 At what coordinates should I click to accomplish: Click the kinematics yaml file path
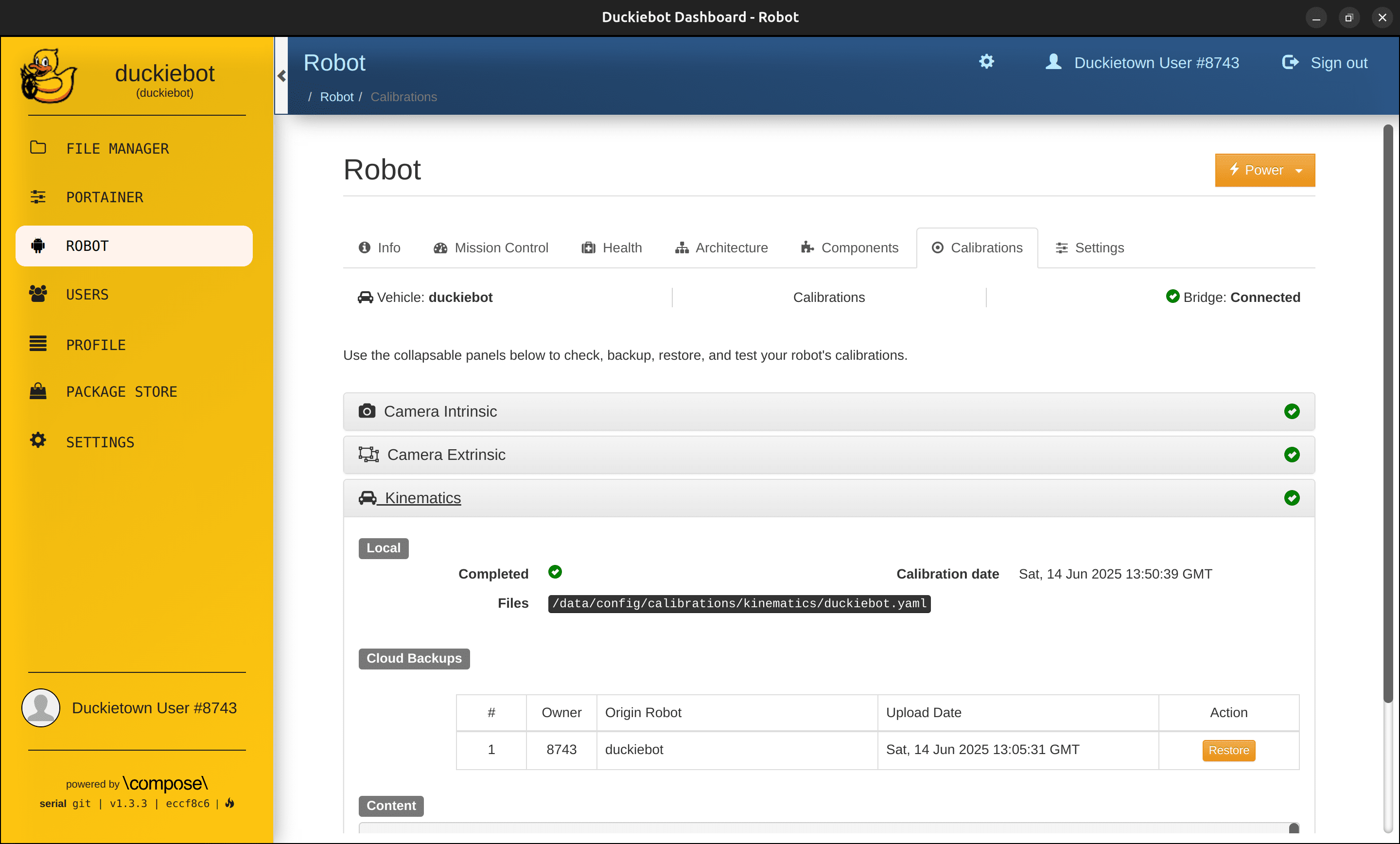[x=739, y=604]
